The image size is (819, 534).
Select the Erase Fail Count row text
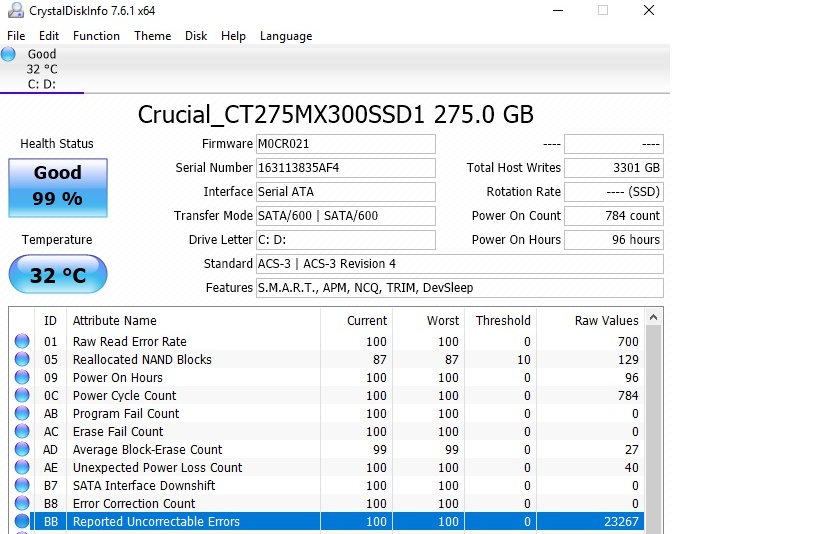coord(118,432)
